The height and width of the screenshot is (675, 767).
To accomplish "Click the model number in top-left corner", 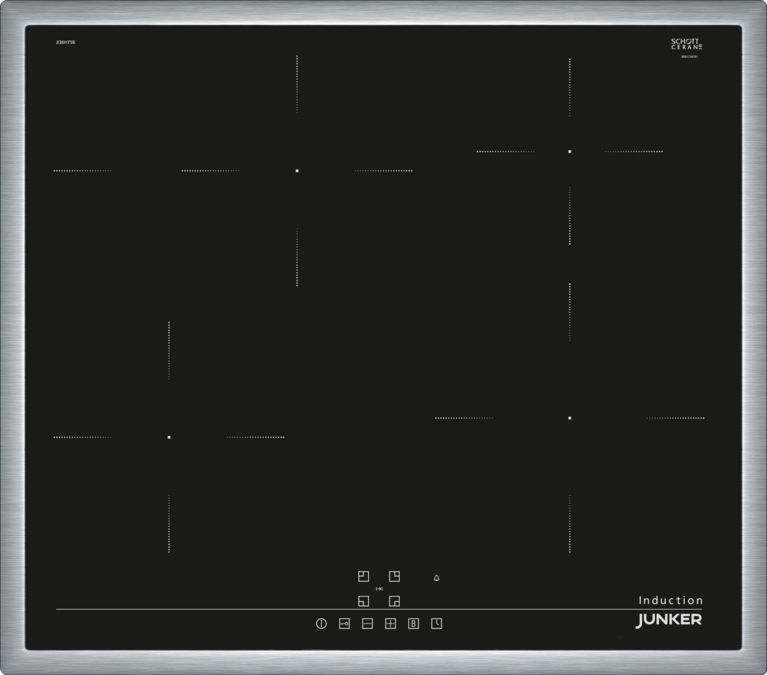I will click(66, 43).
